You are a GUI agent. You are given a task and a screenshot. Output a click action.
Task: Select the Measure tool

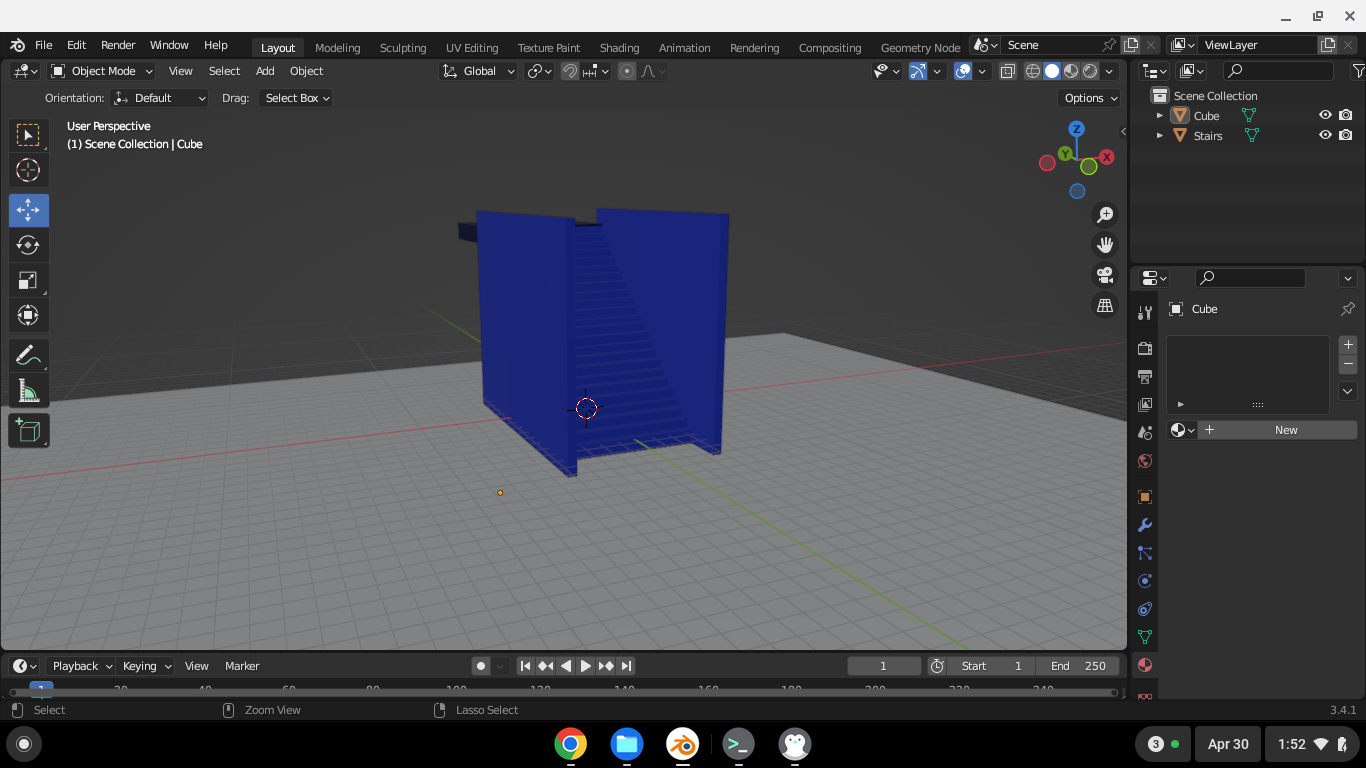[28, 391]
